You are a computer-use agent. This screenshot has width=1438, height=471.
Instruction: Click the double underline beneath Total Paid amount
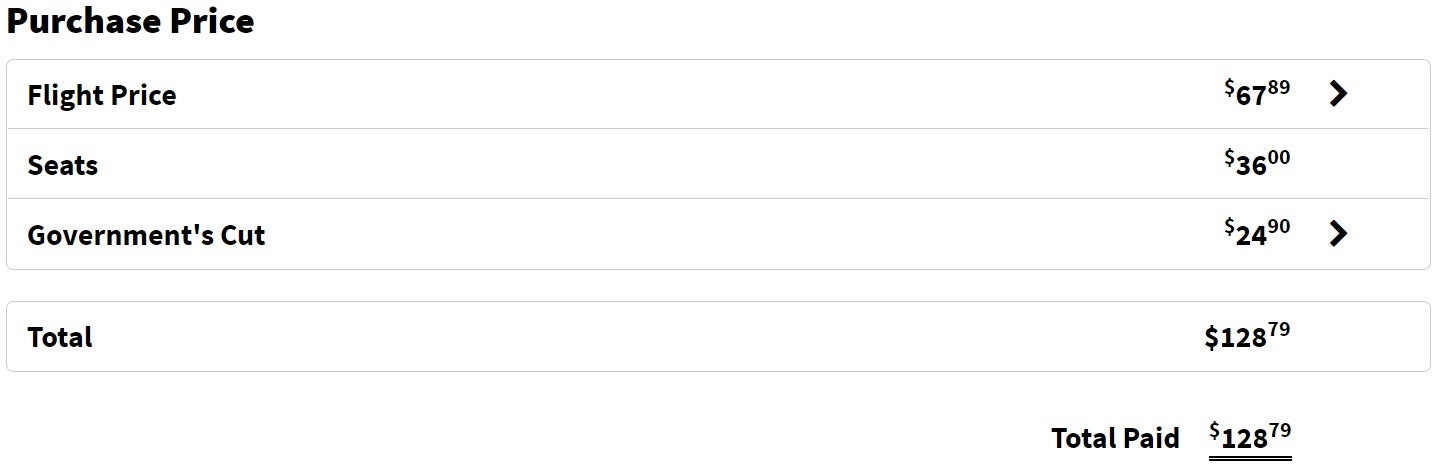(x=1250, y=458)
